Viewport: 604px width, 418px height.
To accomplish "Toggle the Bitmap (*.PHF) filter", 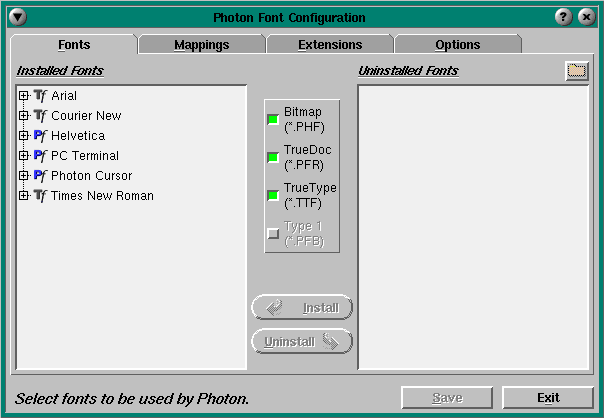I will coord(273,120).
